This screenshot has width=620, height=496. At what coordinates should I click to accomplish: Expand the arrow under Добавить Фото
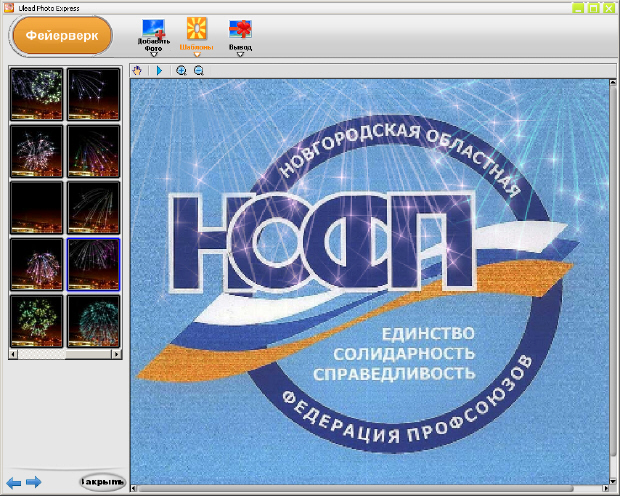(x=154, y=55)
